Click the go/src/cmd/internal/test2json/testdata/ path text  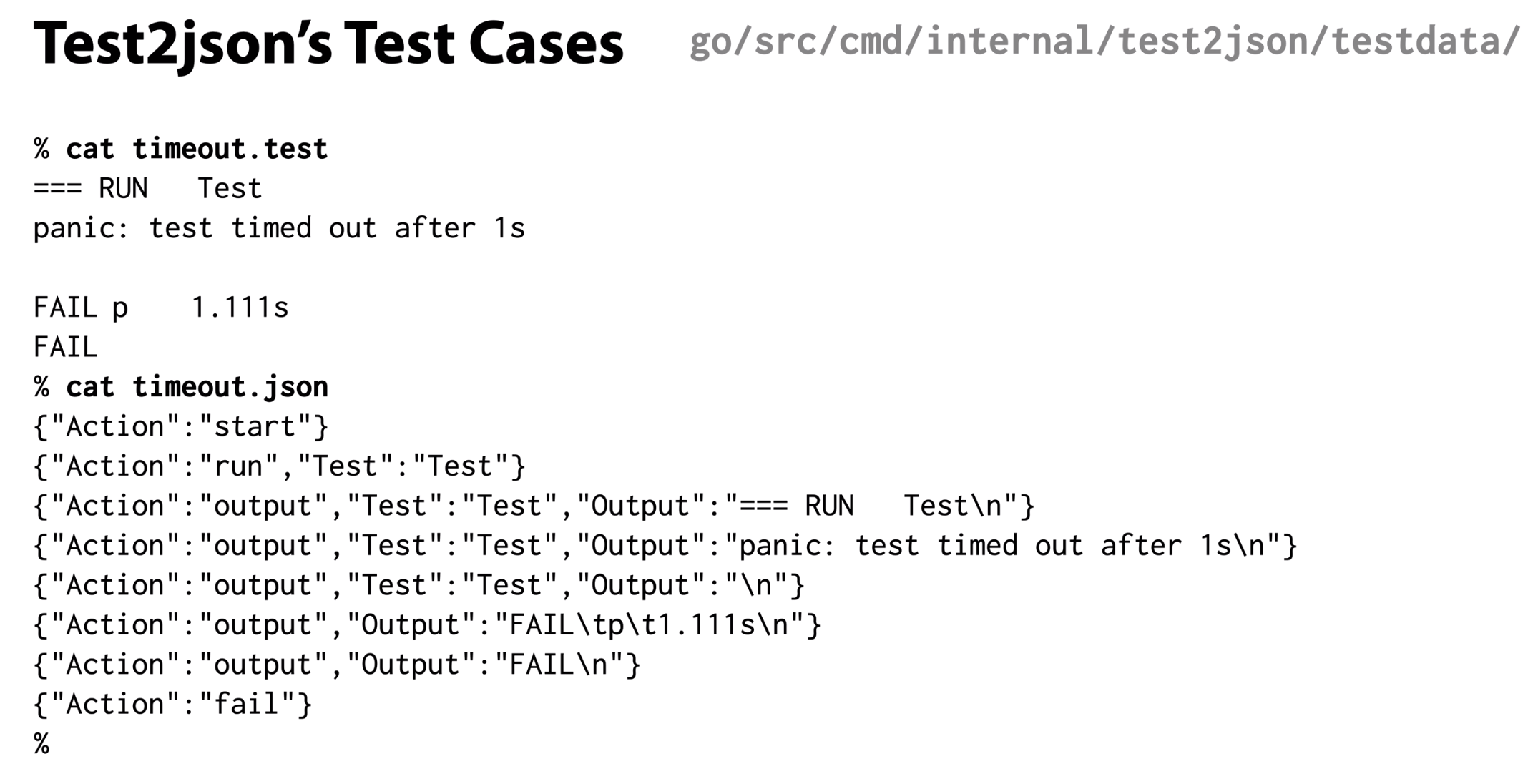click(x=1104, y=41)
